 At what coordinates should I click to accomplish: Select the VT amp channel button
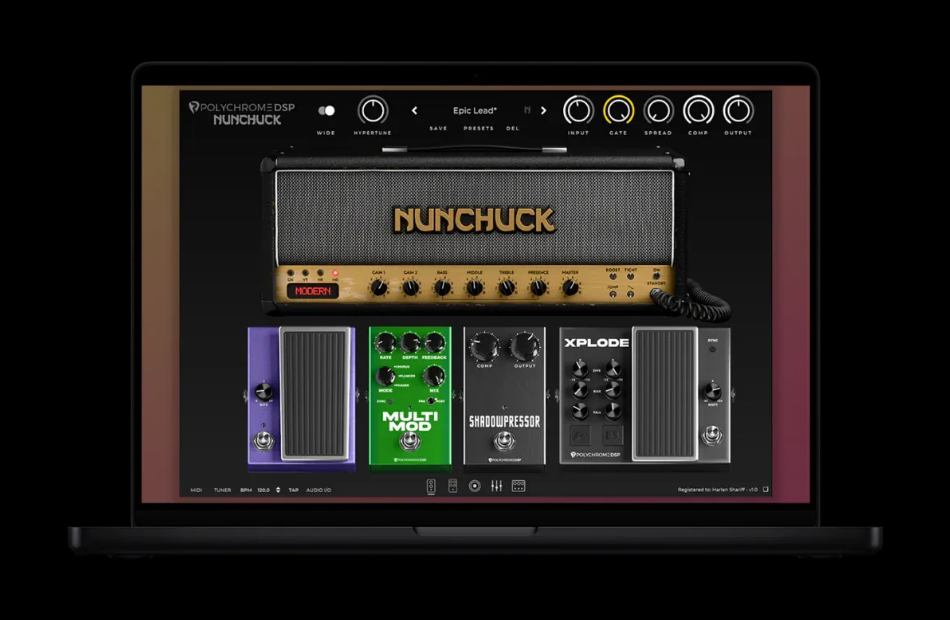(305, 273)
